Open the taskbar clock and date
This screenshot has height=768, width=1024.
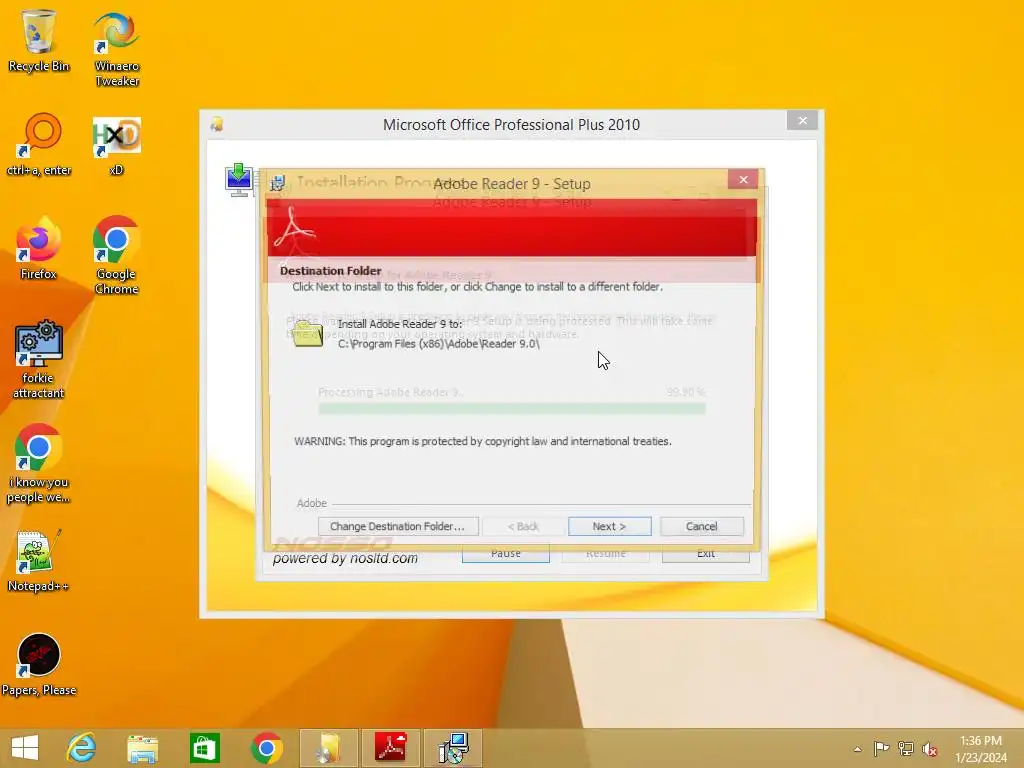click(981, 748)
